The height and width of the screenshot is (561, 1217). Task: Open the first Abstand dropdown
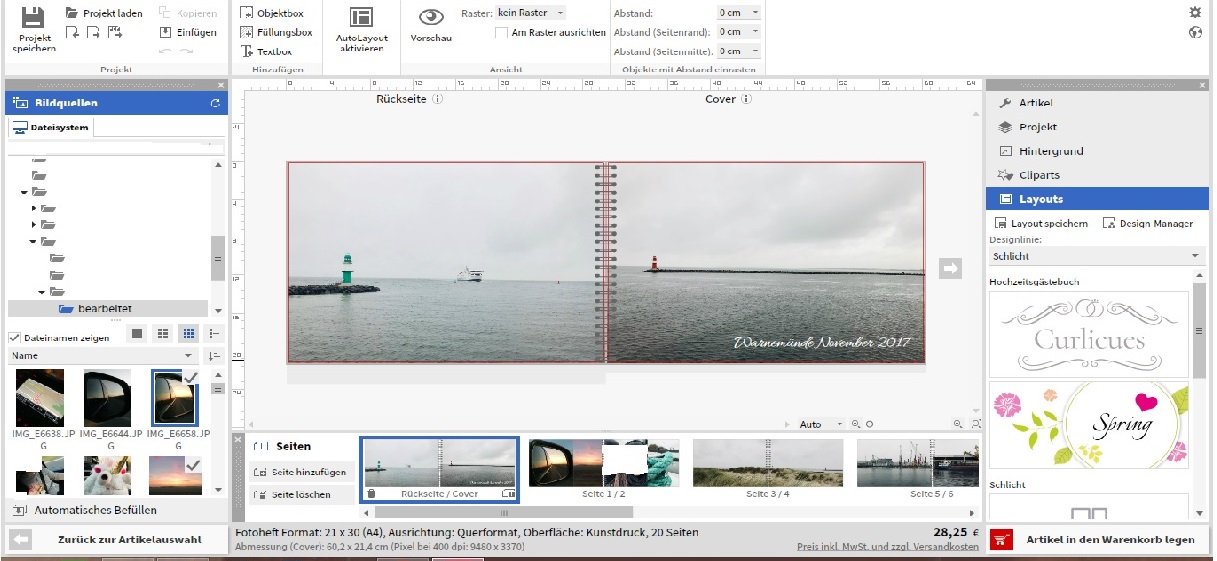tap(739, 13)
